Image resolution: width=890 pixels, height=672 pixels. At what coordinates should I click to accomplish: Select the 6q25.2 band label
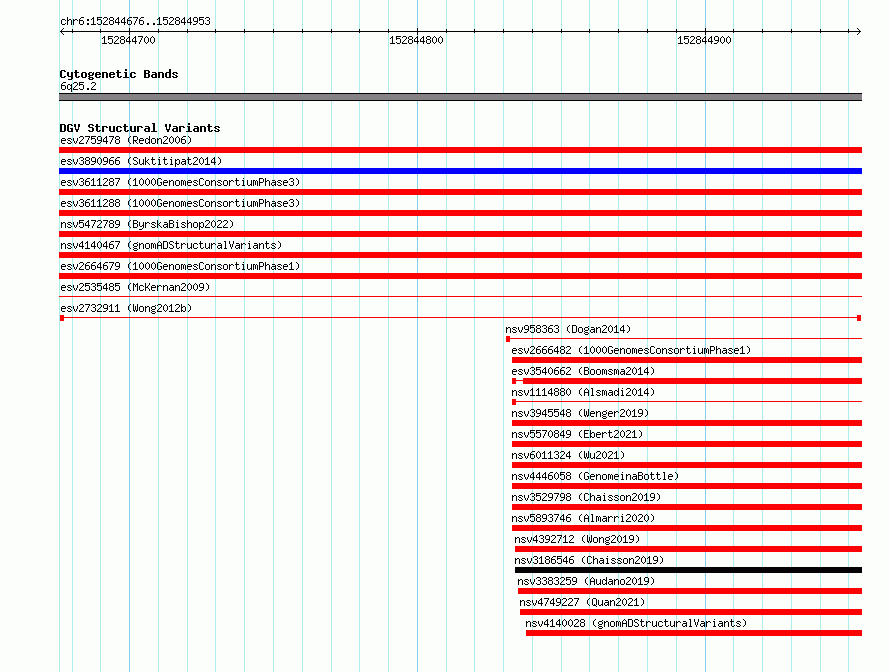78,86
